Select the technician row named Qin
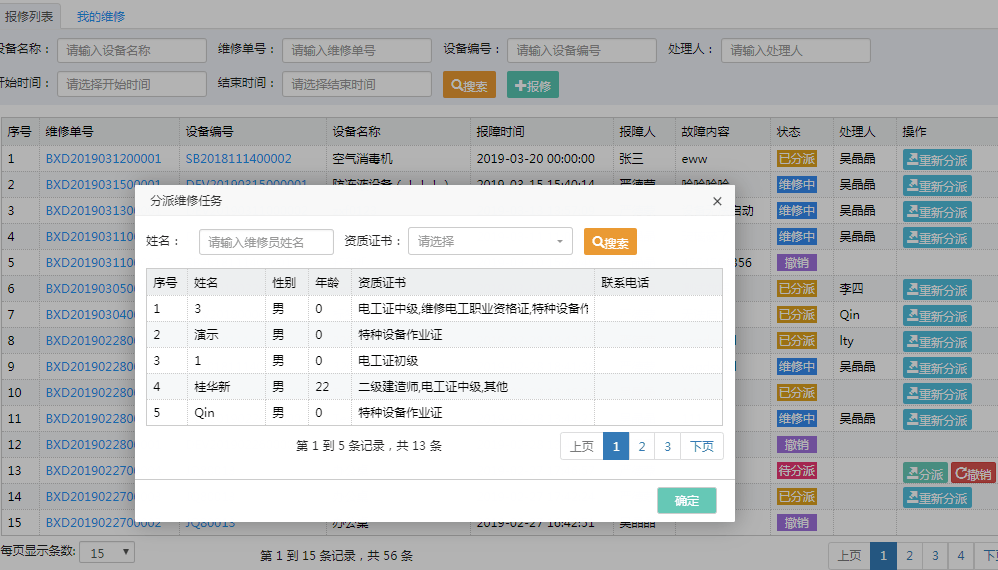 [x=434, y=413]
